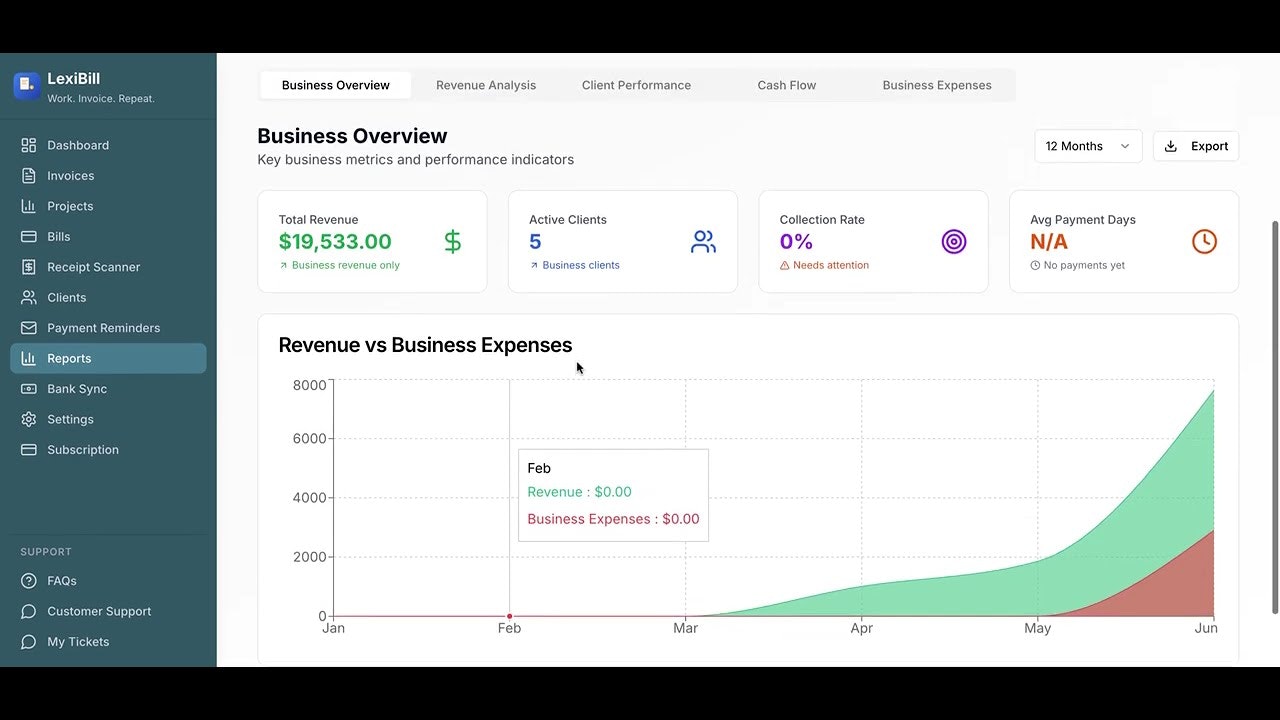The height and width of the screenshot is (720, 1280).
Task: Open Bank Sync from sidebar
Action: (x=108, y=389)
